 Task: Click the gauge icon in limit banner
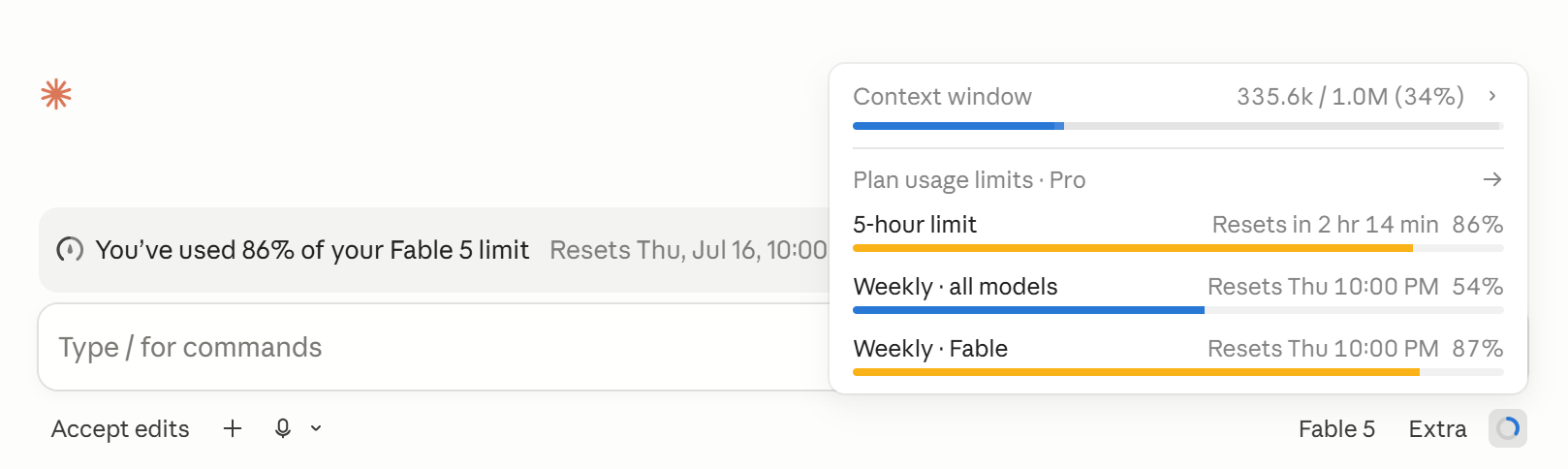pyautogui.click(x=70, y=250)
